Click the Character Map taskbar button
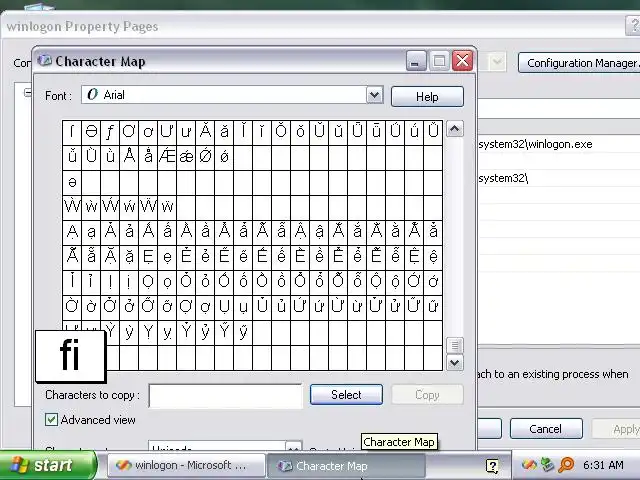 coord(346,466)
